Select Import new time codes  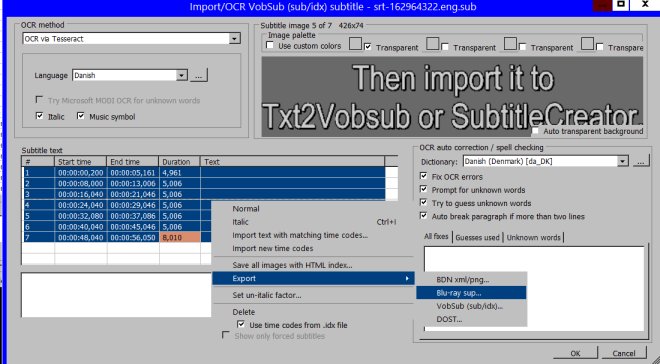click(x=273, y=248)
